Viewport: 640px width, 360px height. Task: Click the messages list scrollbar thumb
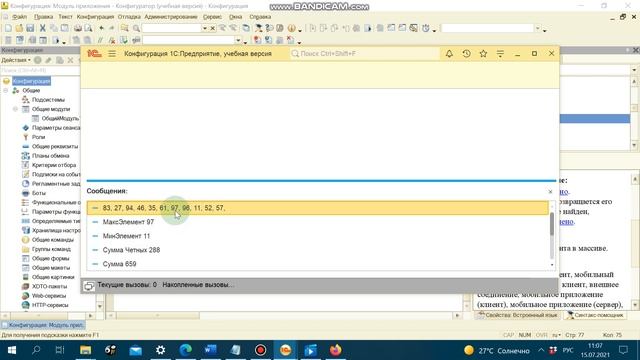pyautogui.click(x=552, y=224)
